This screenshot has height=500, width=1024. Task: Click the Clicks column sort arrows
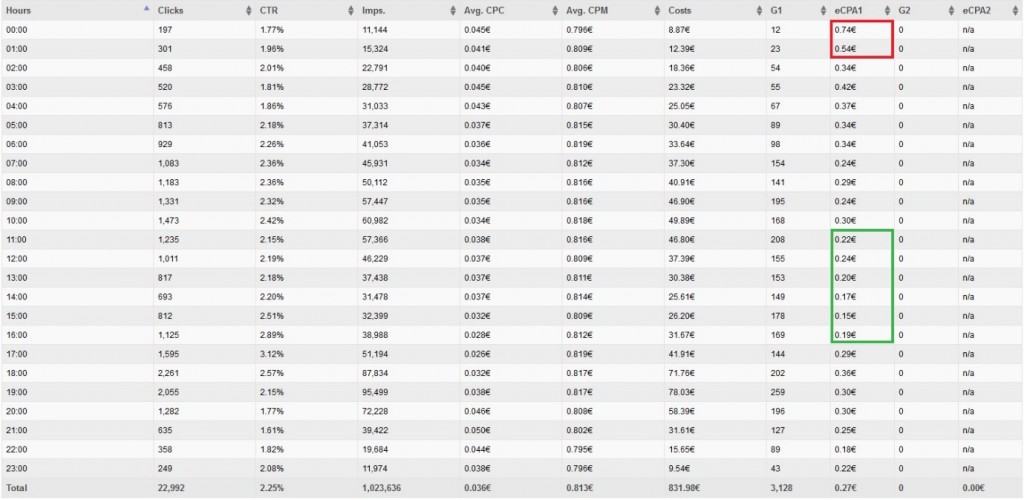pos(248,11)
